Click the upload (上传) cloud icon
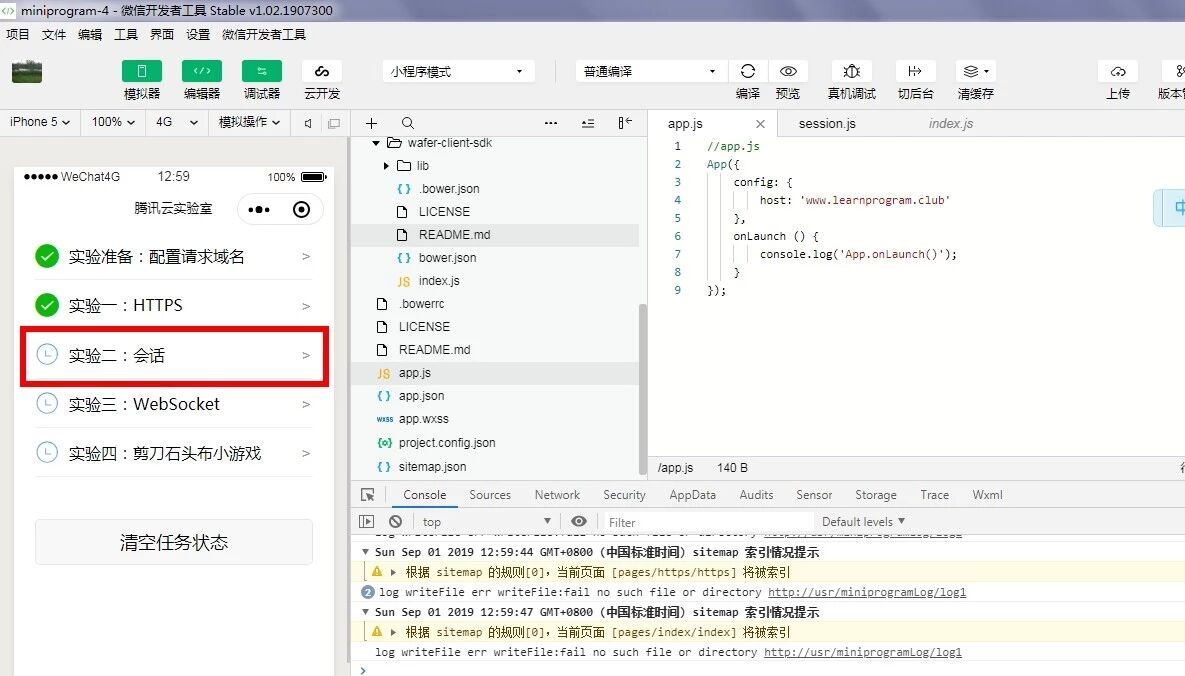 coord(1118,71)
